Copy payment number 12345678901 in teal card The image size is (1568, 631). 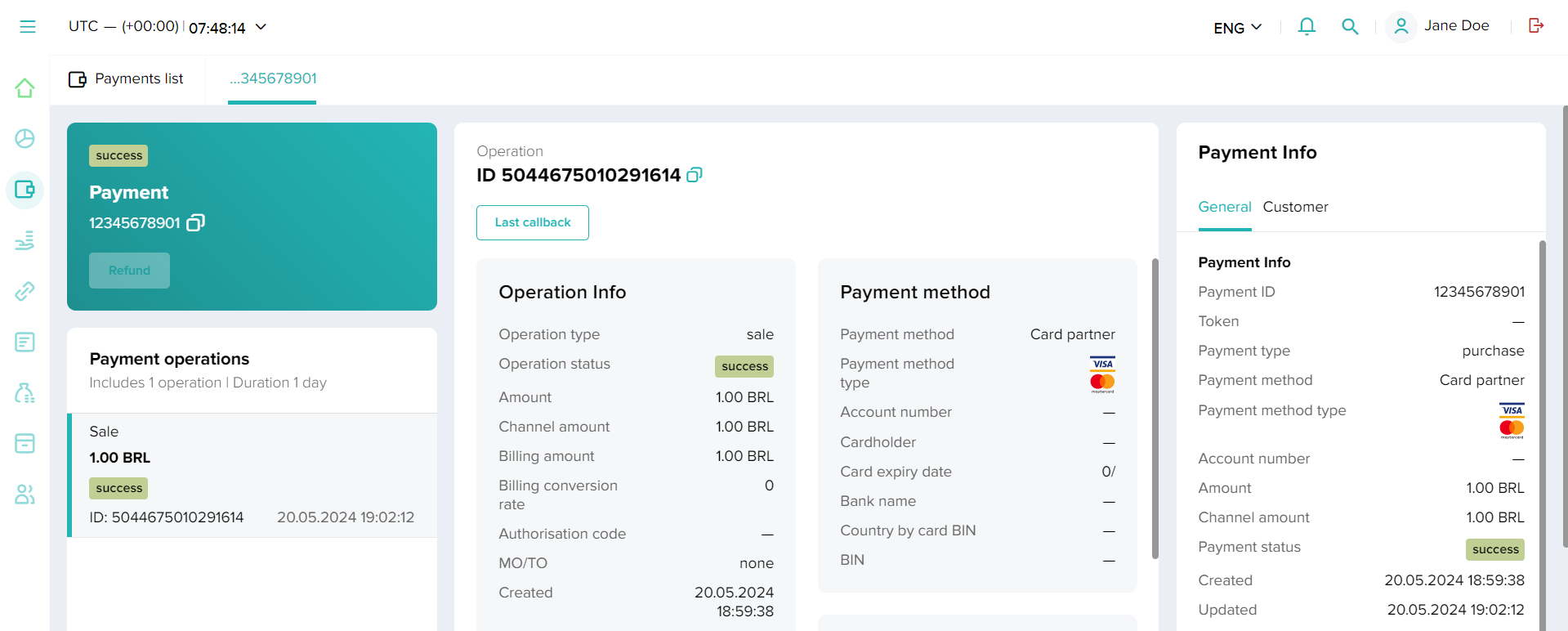[196, 223]
